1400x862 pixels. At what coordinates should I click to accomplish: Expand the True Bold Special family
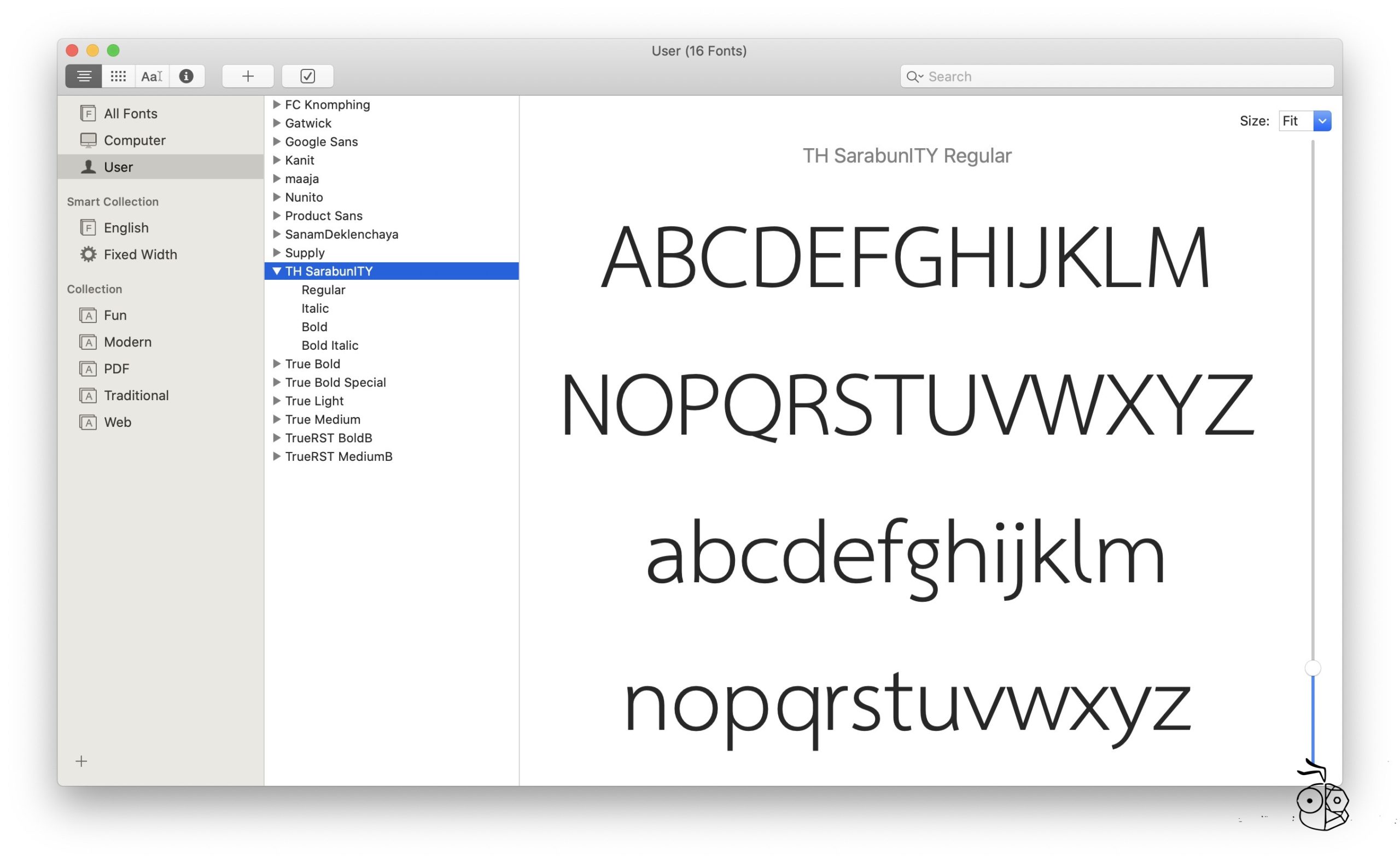click(277, 383)
